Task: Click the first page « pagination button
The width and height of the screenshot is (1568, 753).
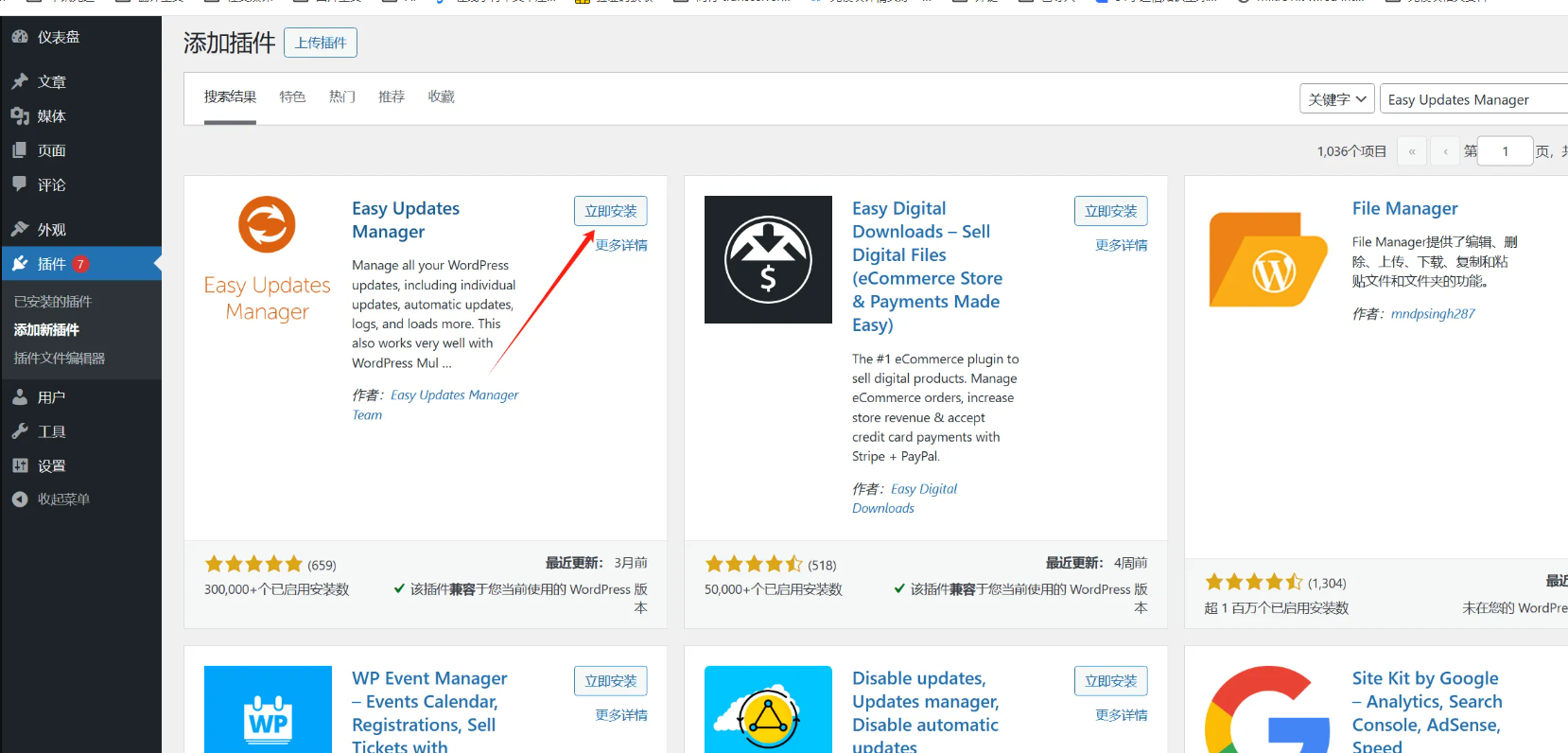Action: click(1411, 150)
